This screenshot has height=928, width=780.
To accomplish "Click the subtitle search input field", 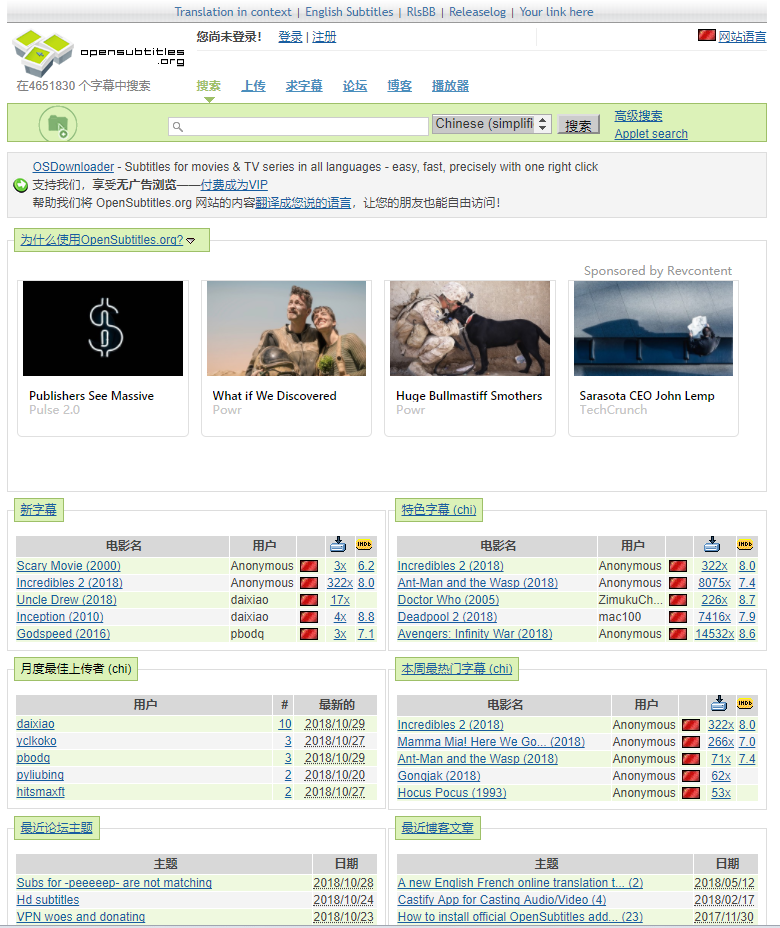I will [298, 126].
